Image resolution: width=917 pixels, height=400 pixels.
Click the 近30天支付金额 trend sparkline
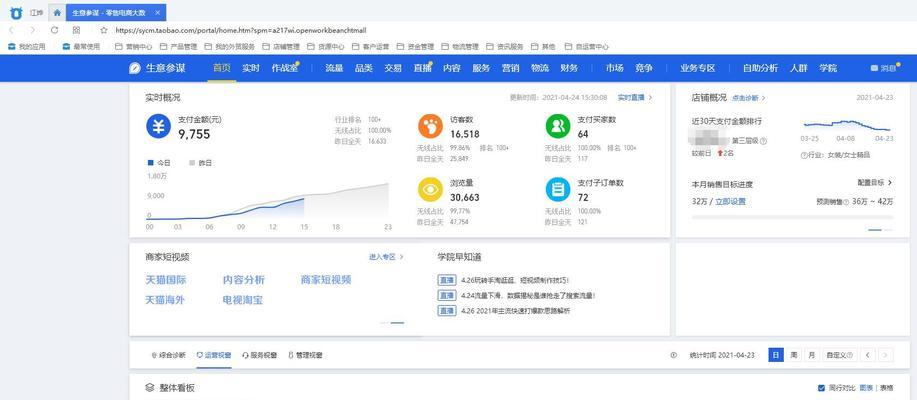846,125
